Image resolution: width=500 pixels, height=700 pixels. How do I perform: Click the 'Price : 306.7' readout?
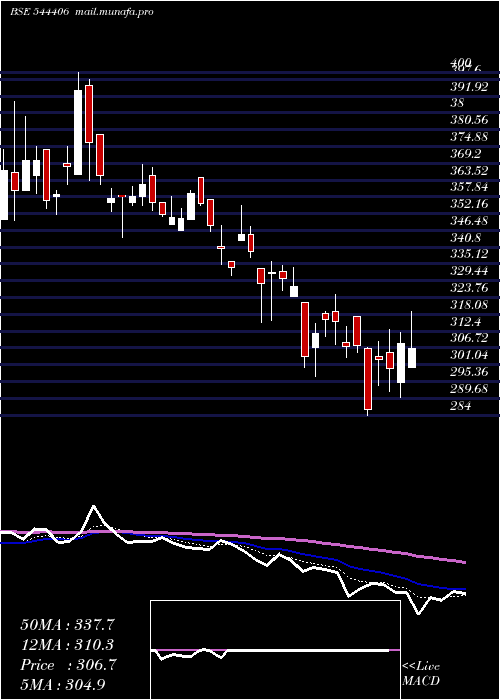click(x=68, y=665)
